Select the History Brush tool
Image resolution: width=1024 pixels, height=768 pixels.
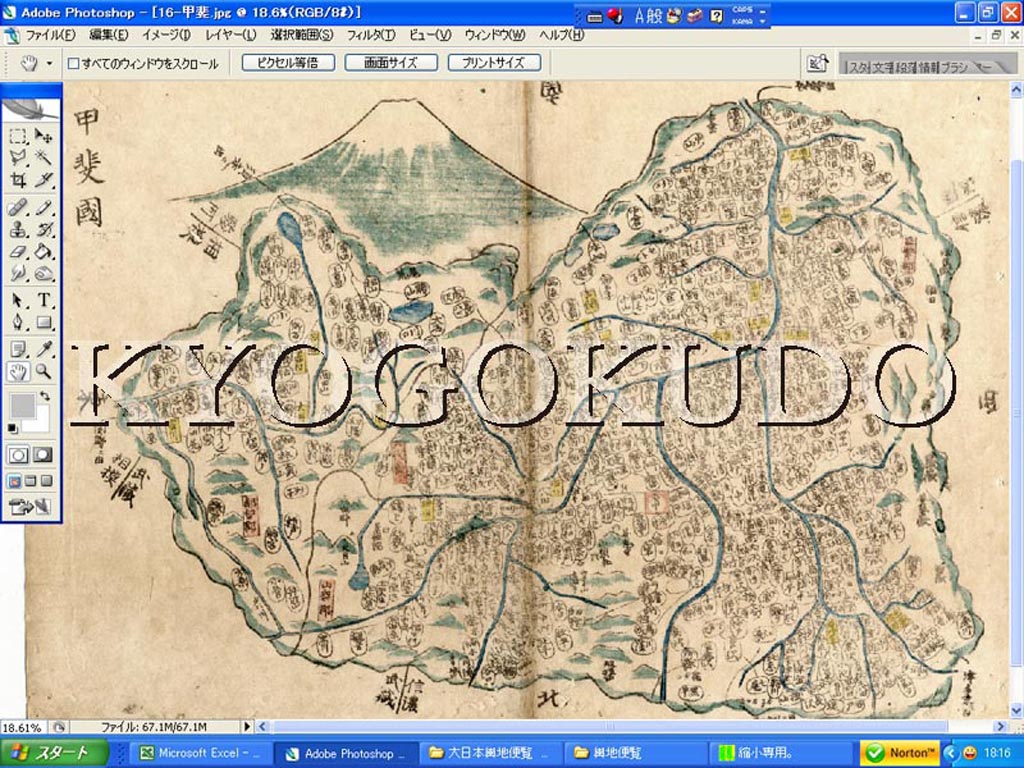tap(43, 230)
